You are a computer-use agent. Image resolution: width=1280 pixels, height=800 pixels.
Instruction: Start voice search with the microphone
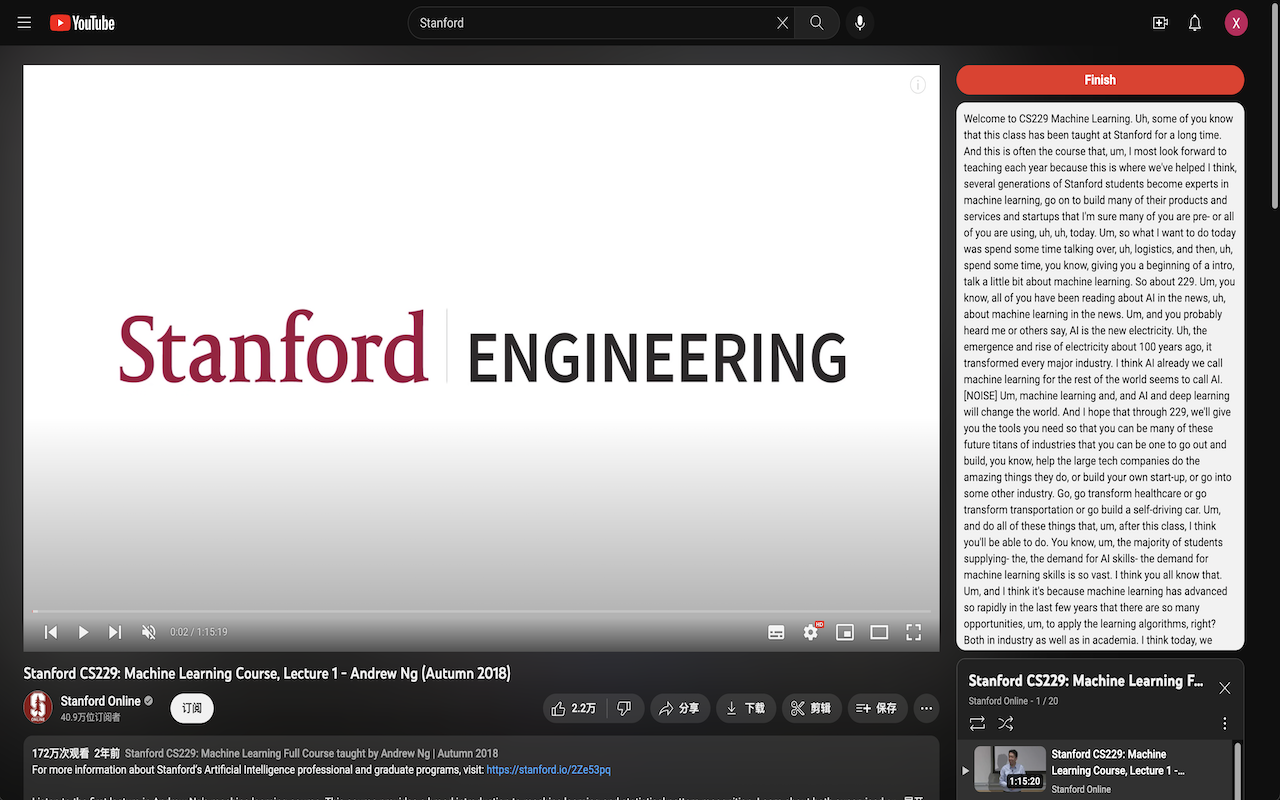click(x=860, y=23)
